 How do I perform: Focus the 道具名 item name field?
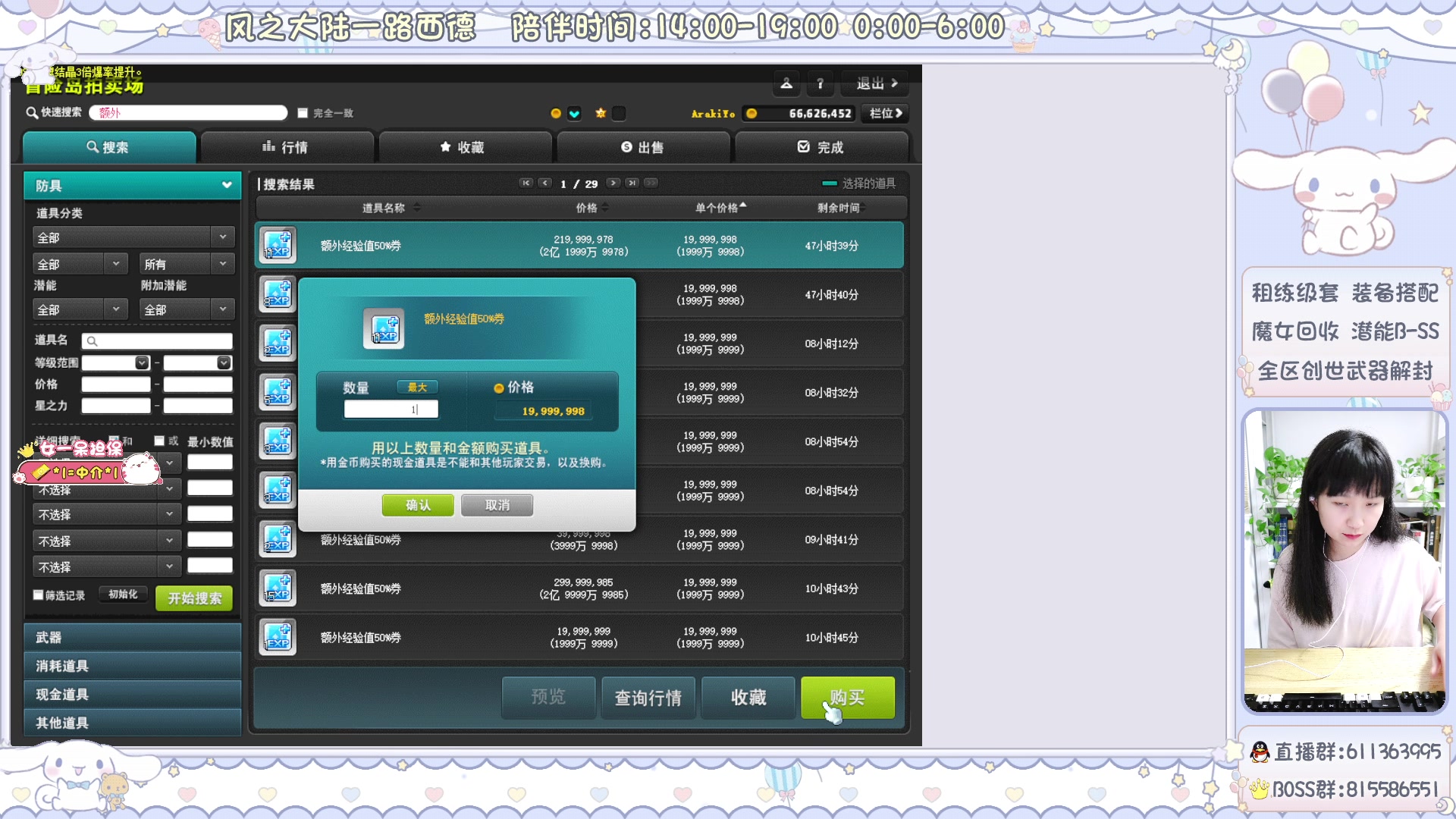[157, 341]
